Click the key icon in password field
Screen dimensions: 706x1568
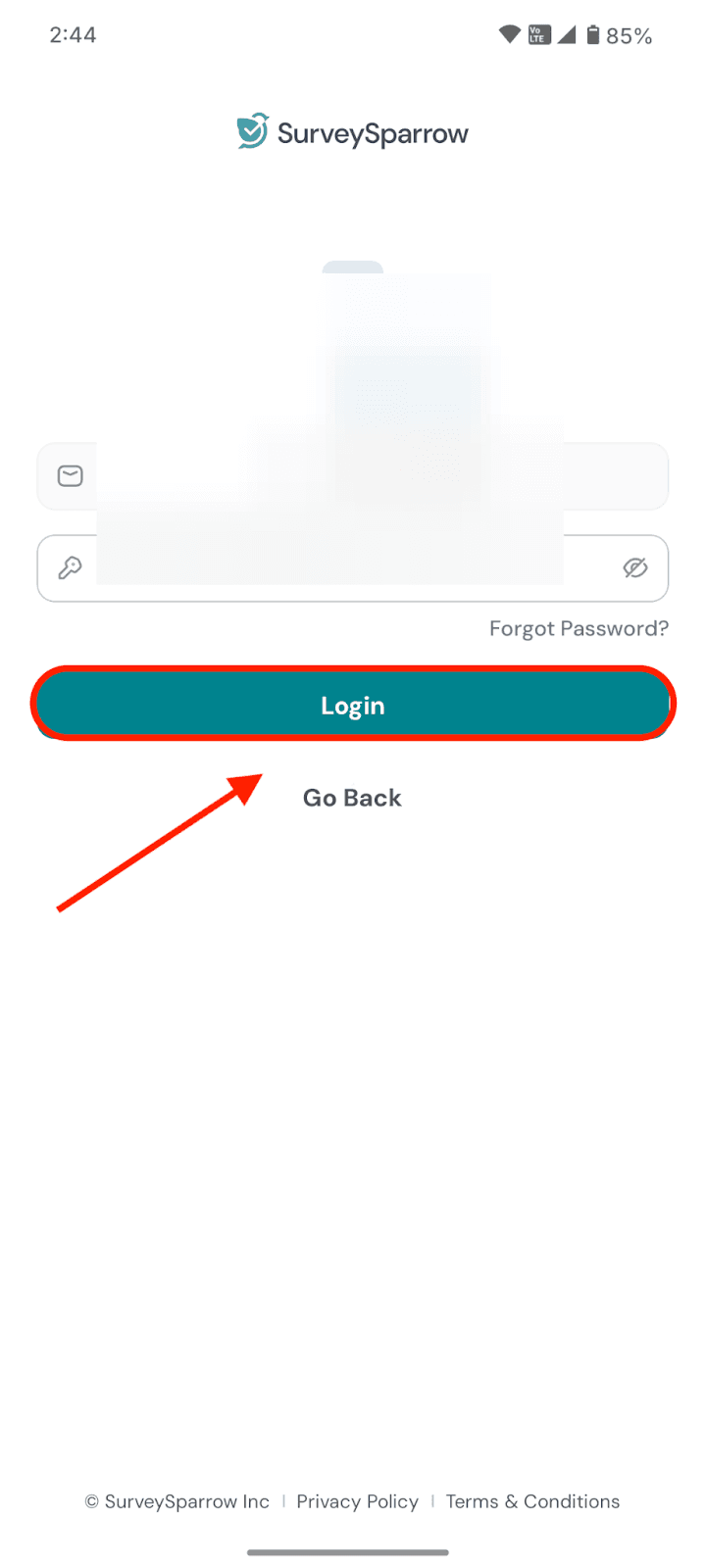(x=70, y=567)
